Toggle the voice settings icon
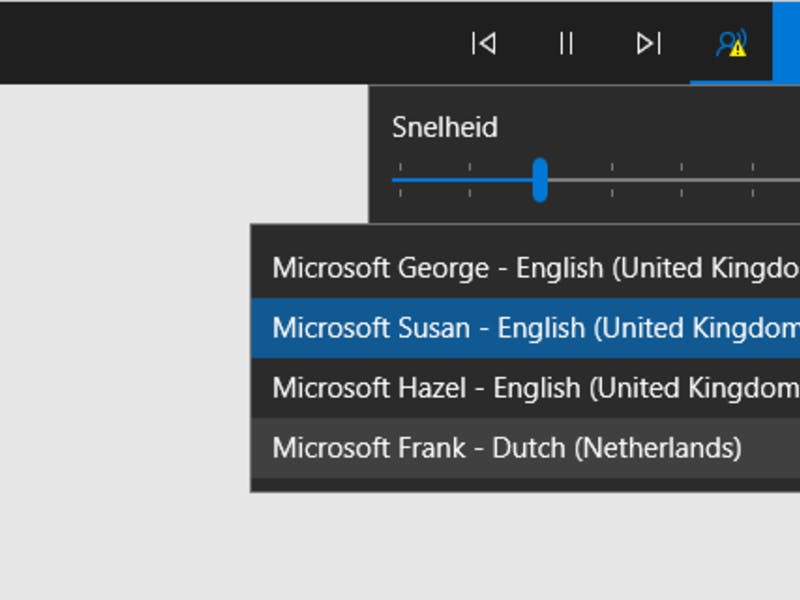This screenshot has height=600, width=800. pyautogui.click(x=731, y=43)
